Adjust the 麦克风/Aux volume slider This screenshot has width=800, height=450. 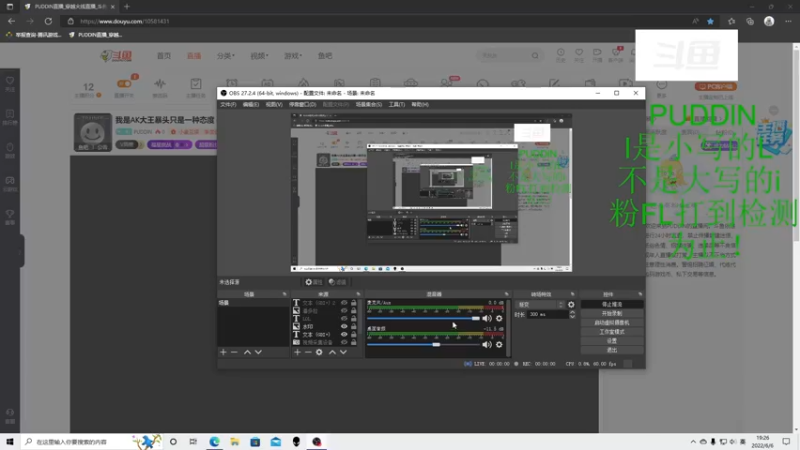point(423,318)
